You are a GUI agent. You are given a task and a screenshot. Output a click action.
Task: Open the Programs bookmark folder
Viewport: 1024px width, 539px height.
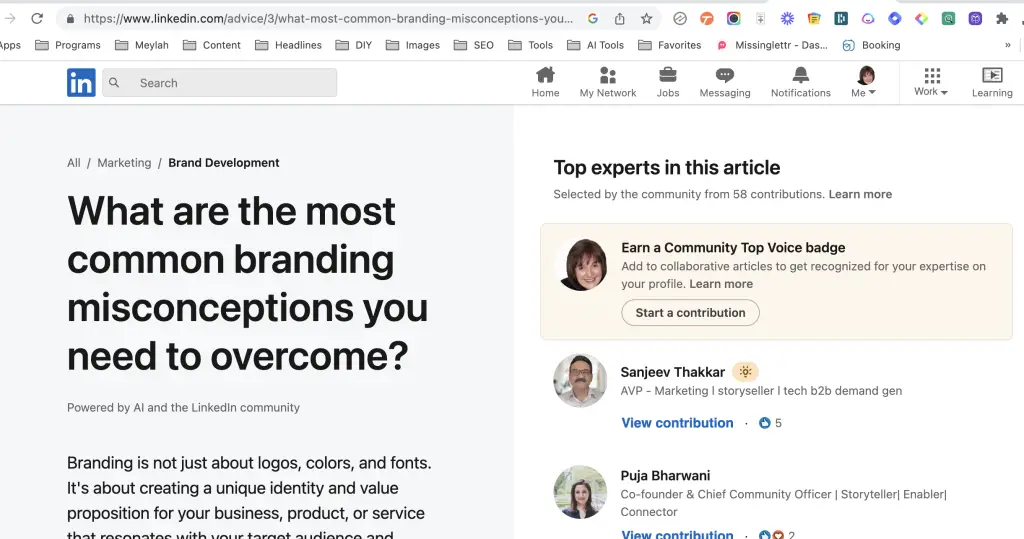(68, 45)
